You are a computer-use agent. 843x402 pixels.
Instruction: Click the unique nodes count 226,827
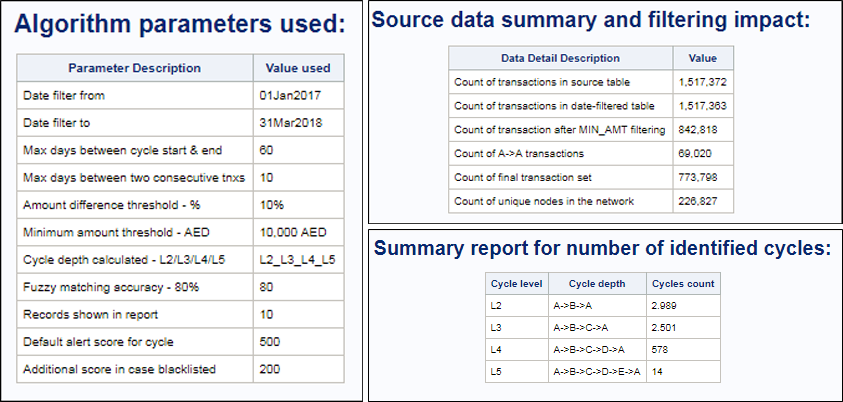(x=703, y=201)
